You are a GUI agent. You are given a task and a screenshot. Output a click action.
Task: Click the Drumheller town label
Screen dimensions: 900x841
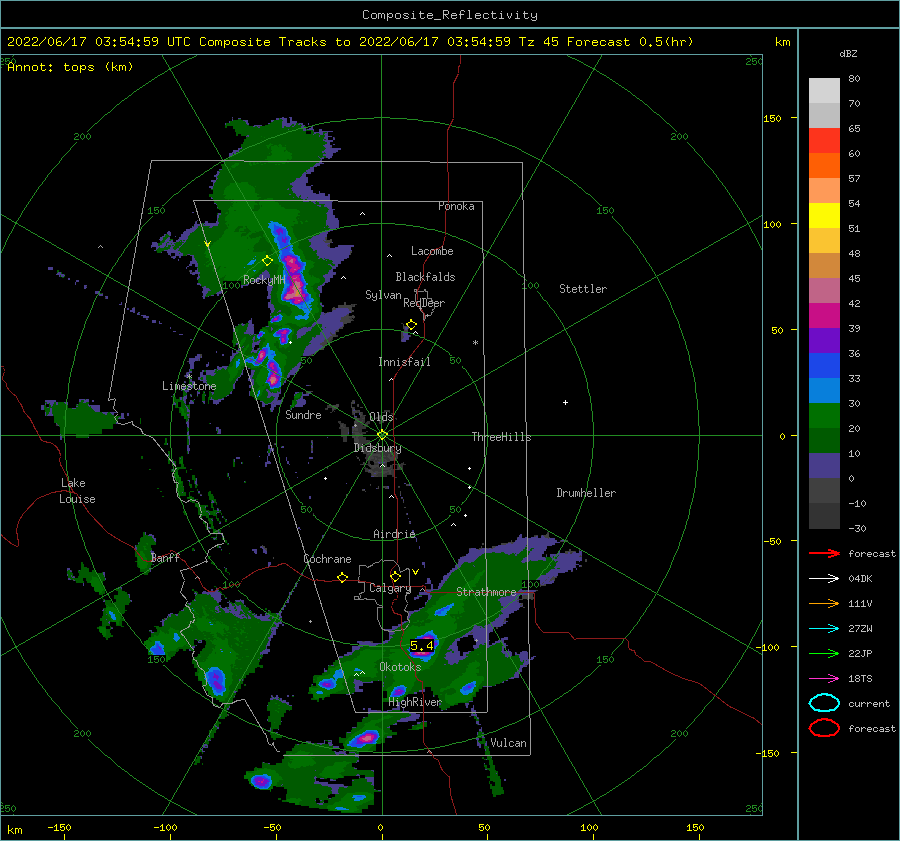click(586, 493)
